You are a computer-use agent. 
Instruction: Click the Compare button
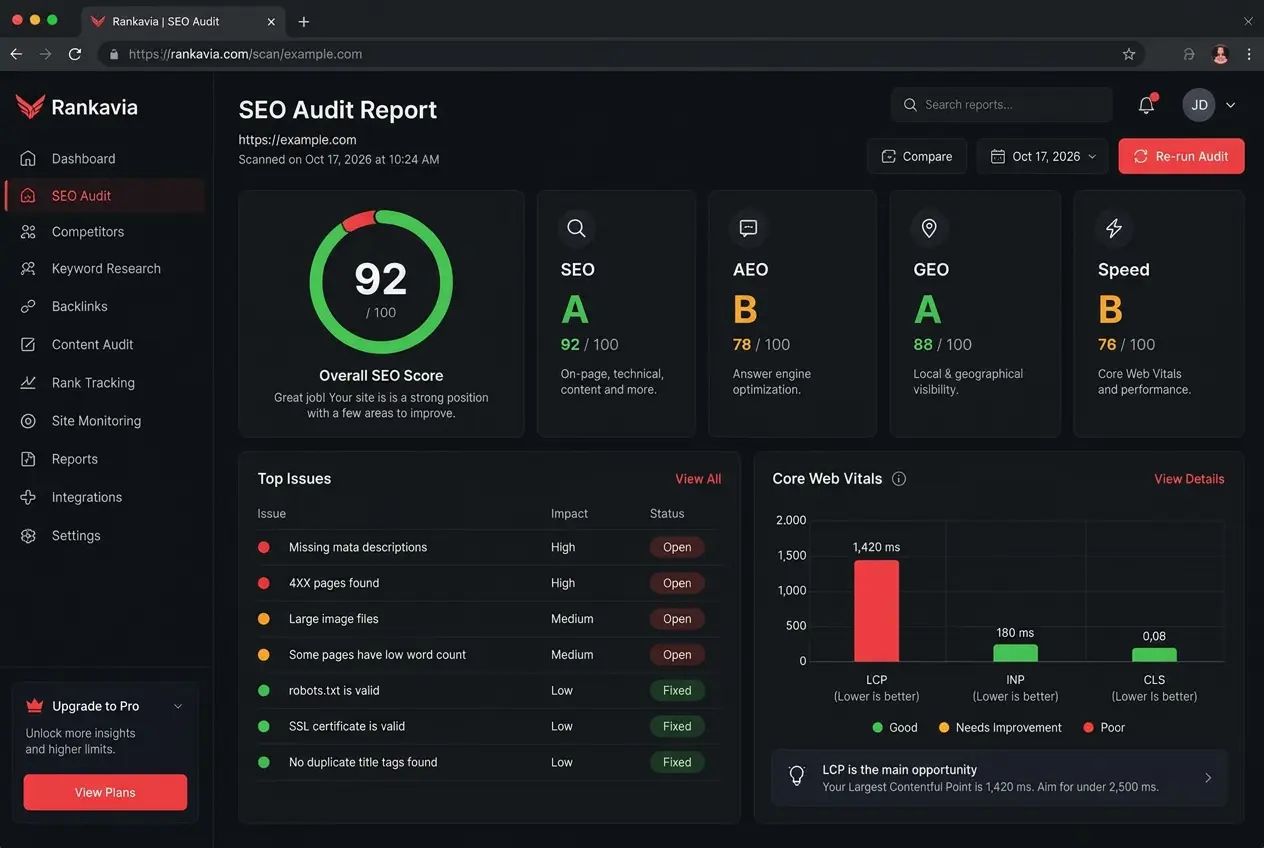pos(916,156)
